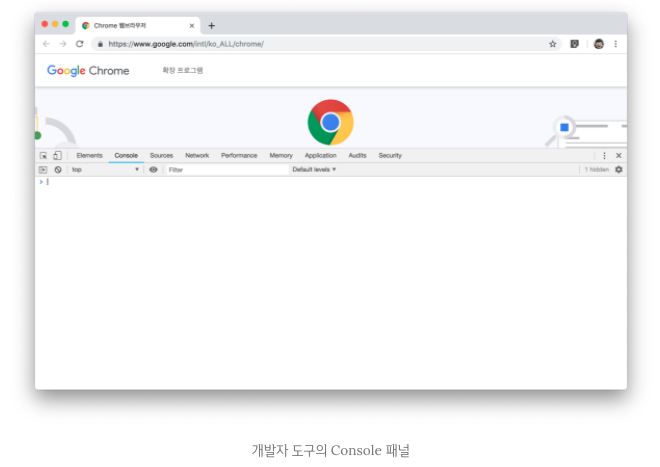The image size is (660, 467).
Task: Switch to the Sources tab
Action: [x=161, y=155]
